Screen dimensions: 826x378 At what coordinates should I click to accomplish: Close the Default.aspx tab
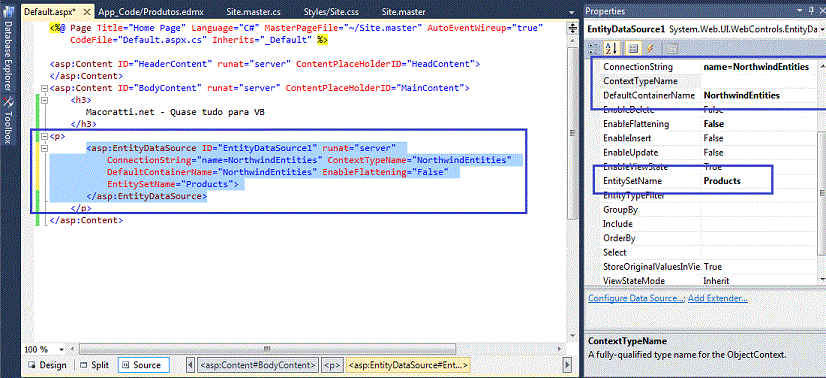(88, 11)
